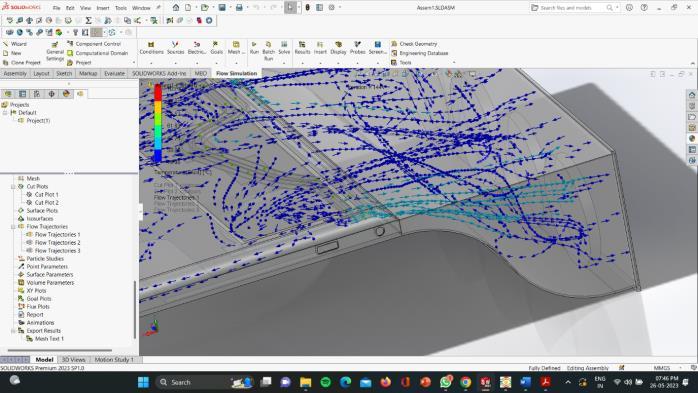Switch to the Evaluate tab

(x=114, y=73)
